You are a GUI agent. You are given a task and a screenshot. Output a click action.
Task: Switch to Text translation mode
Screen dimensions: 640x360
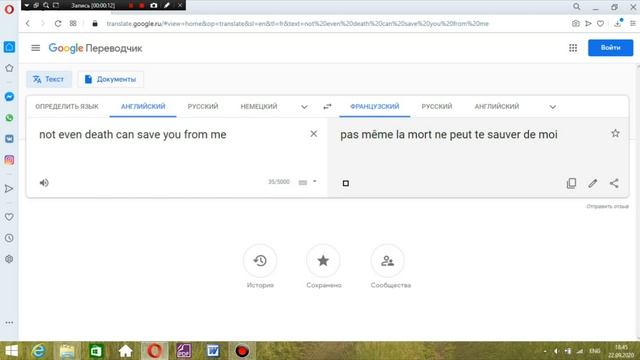pos(49,79)
